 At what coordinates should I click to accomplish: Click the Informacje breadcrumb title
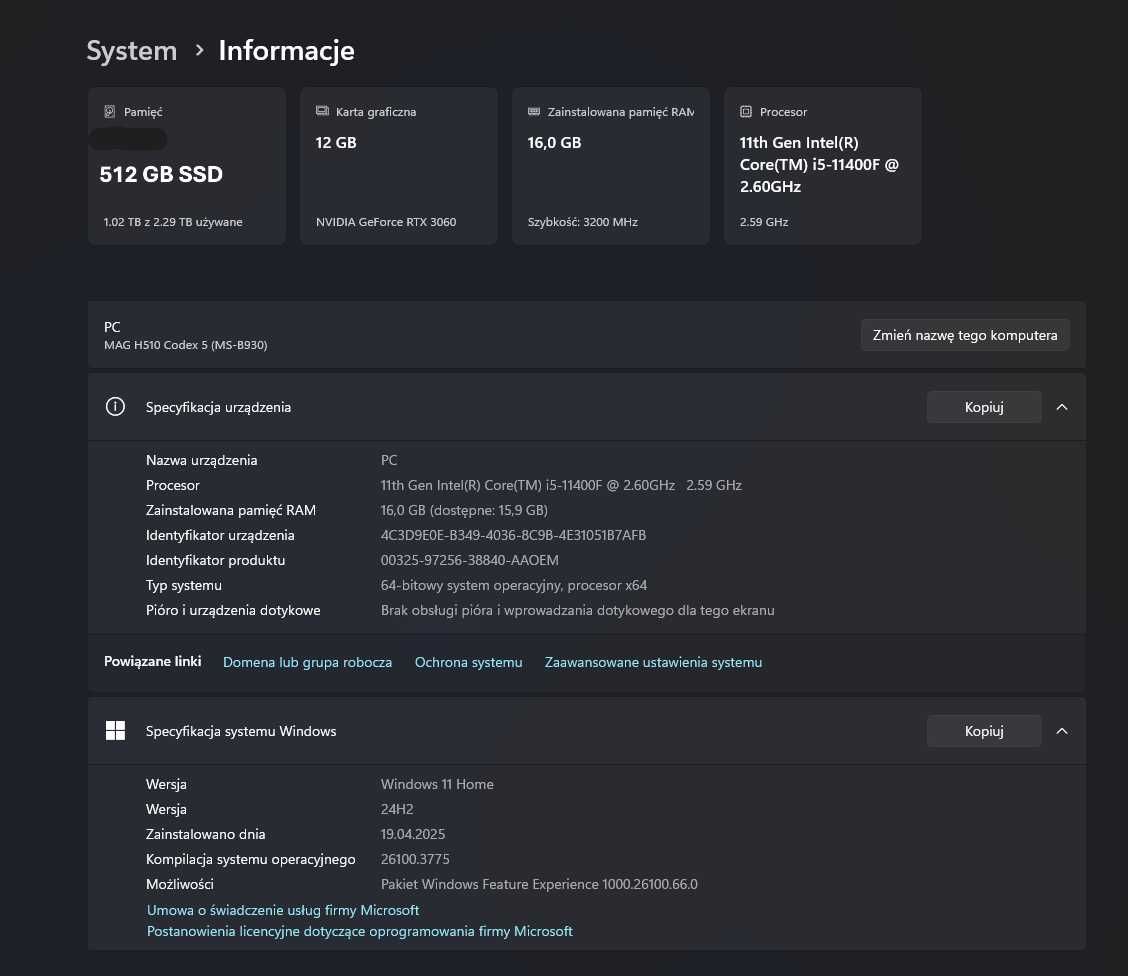pos(286,51)
